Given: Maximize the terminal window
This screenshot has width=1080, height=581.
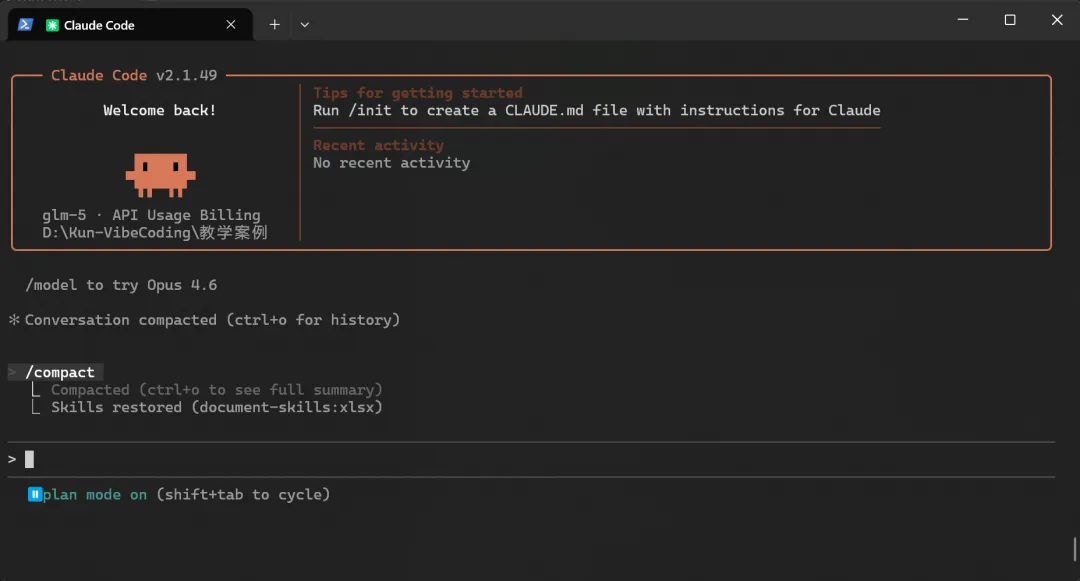Looking at the screenshot, I should pyautogui.click(x=1010, y=20).
